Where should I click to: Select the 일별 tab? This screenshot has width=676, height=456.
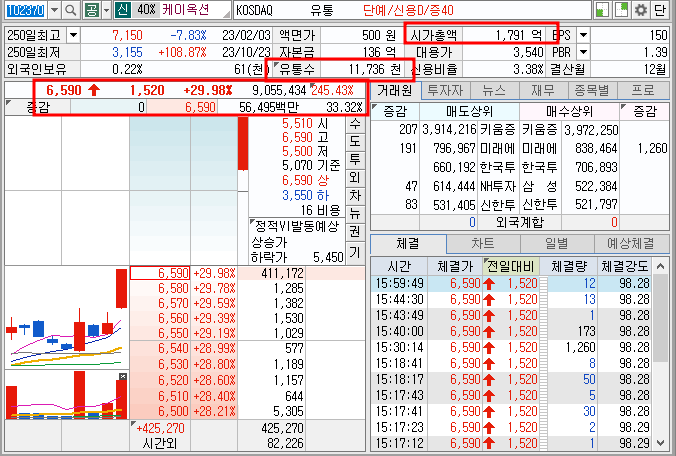[557, 244]
